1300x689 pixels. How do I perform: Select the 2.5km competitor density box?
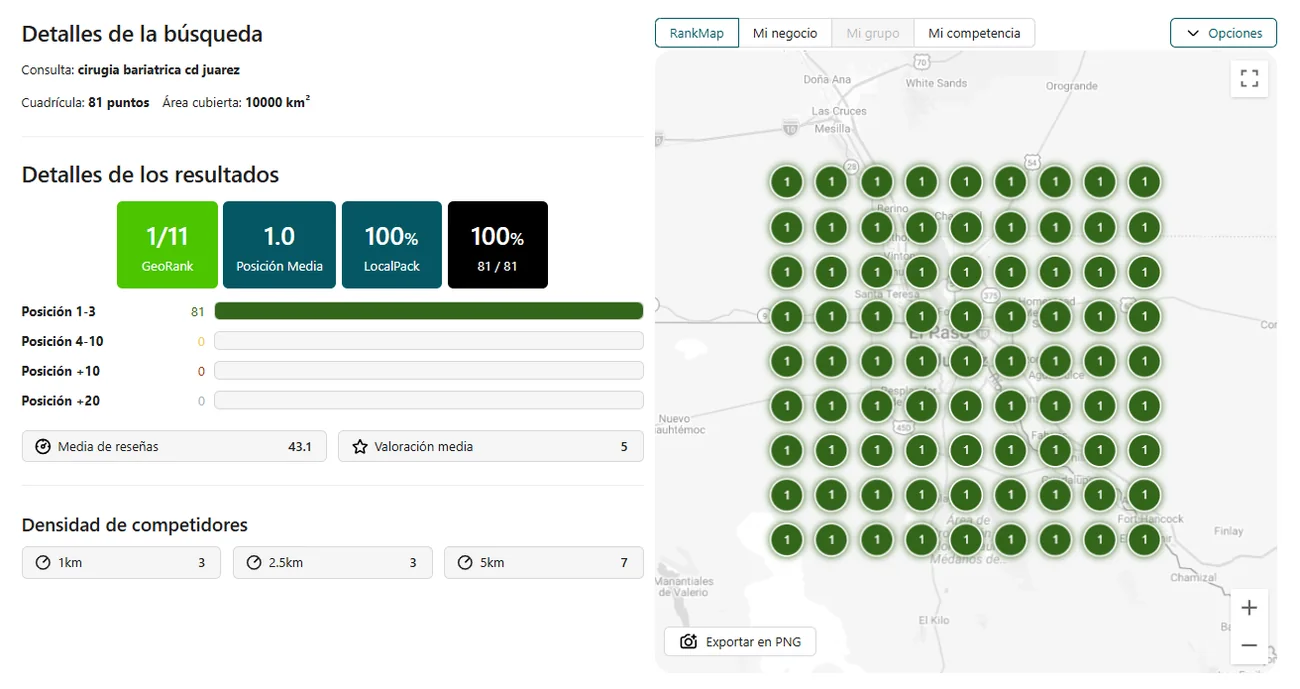(333, 563)
